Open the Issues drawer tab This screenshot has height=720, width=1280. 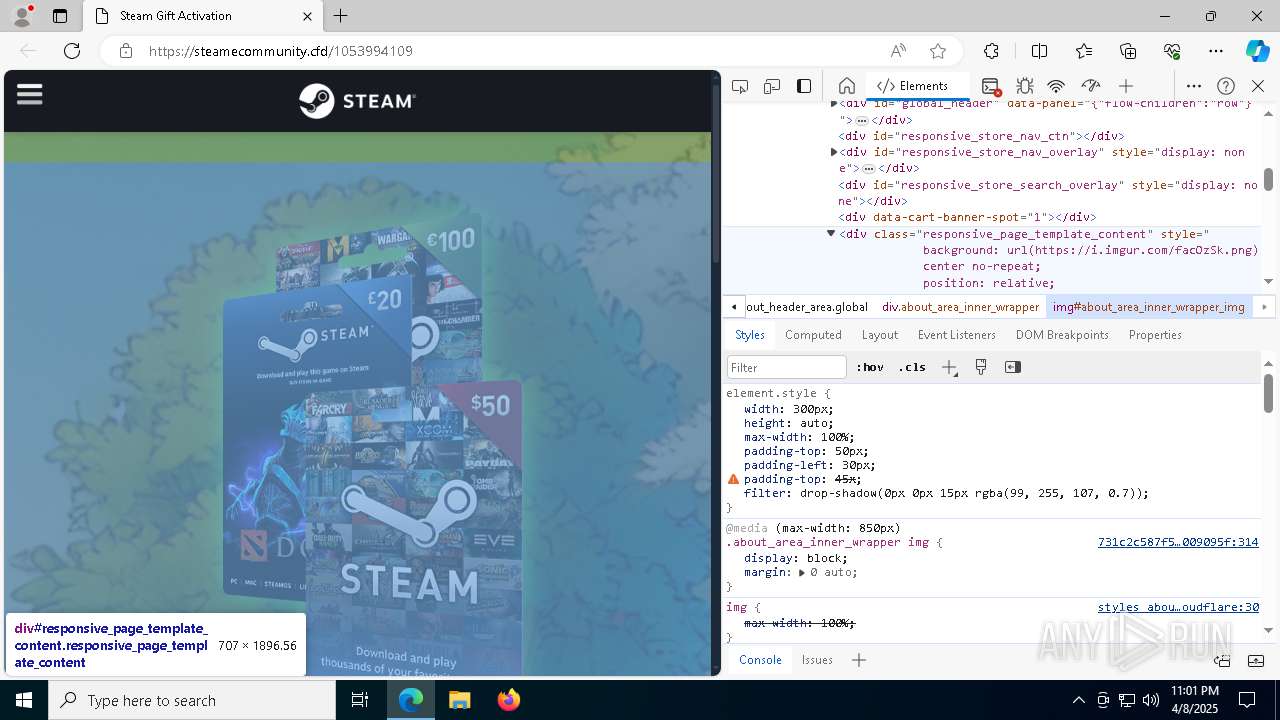coord(817,660)
